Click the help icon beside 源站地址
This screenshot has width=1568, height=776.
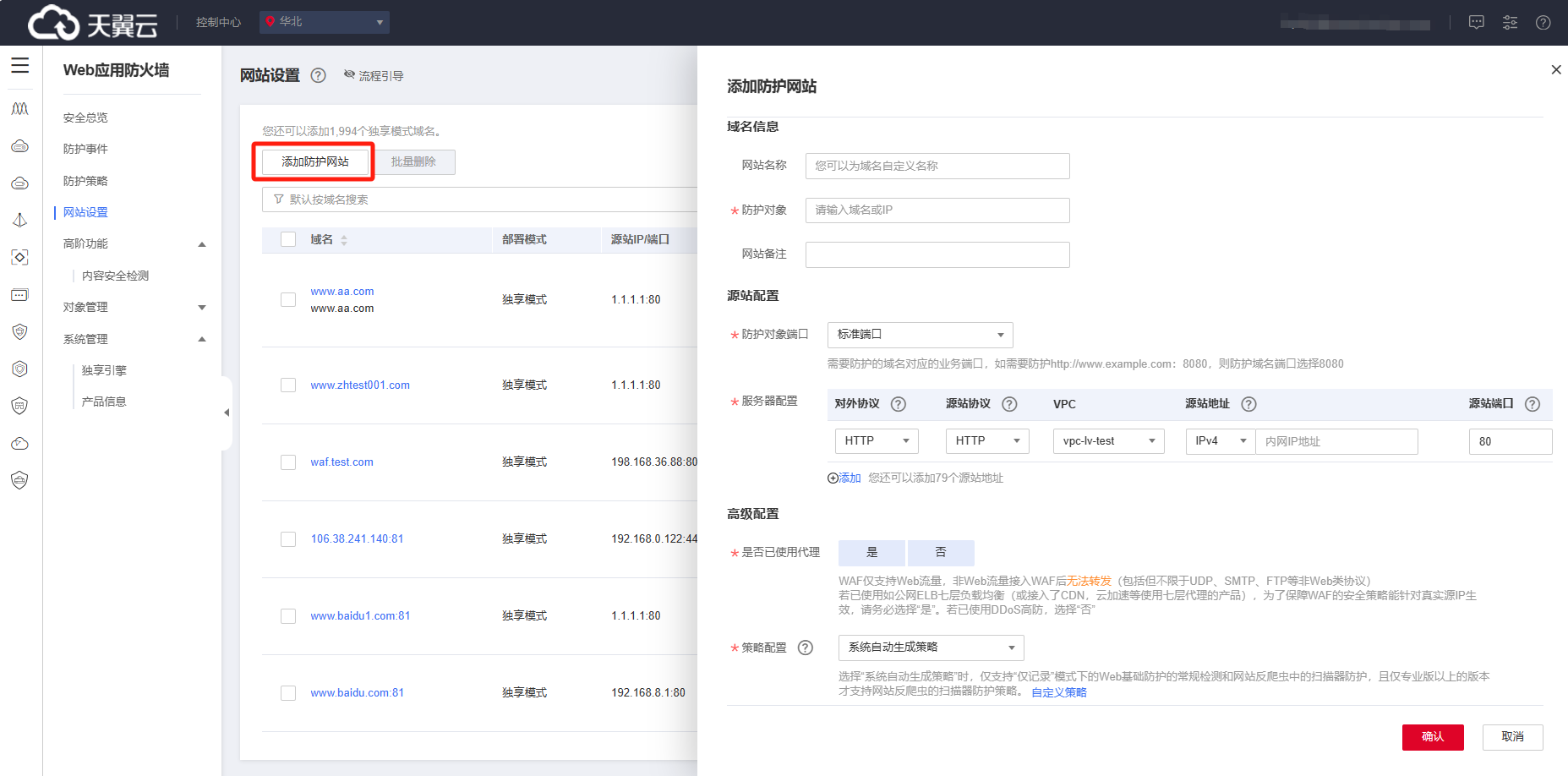[1248, 404]
